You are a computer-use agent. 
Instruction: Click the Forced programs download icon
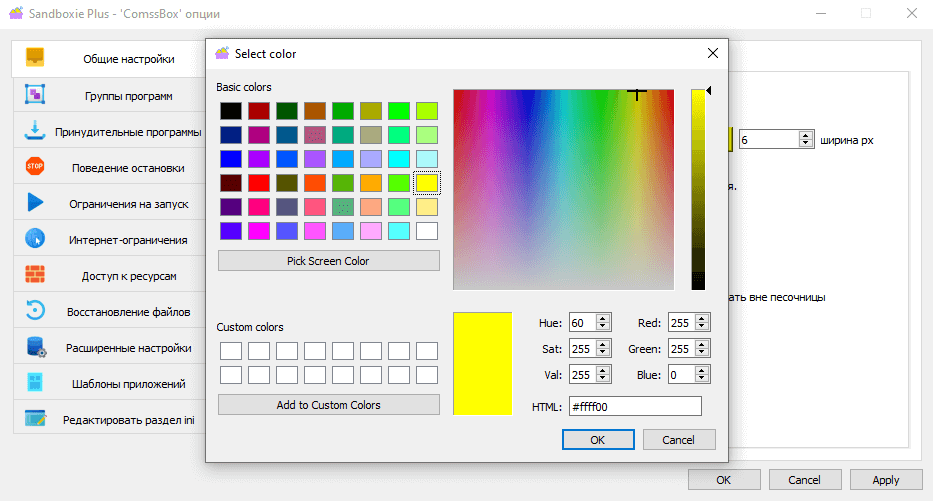click(x=35, y=131)
